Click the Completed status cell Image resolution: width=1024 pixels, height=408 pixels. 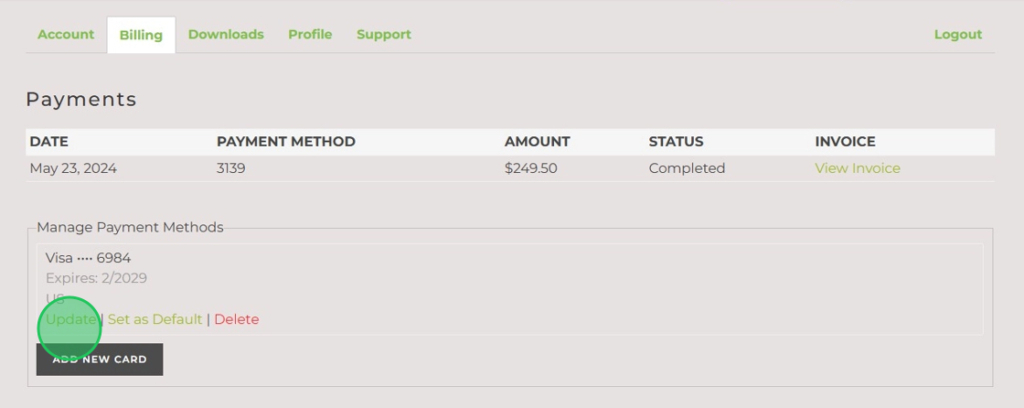(x=687, y=168)
